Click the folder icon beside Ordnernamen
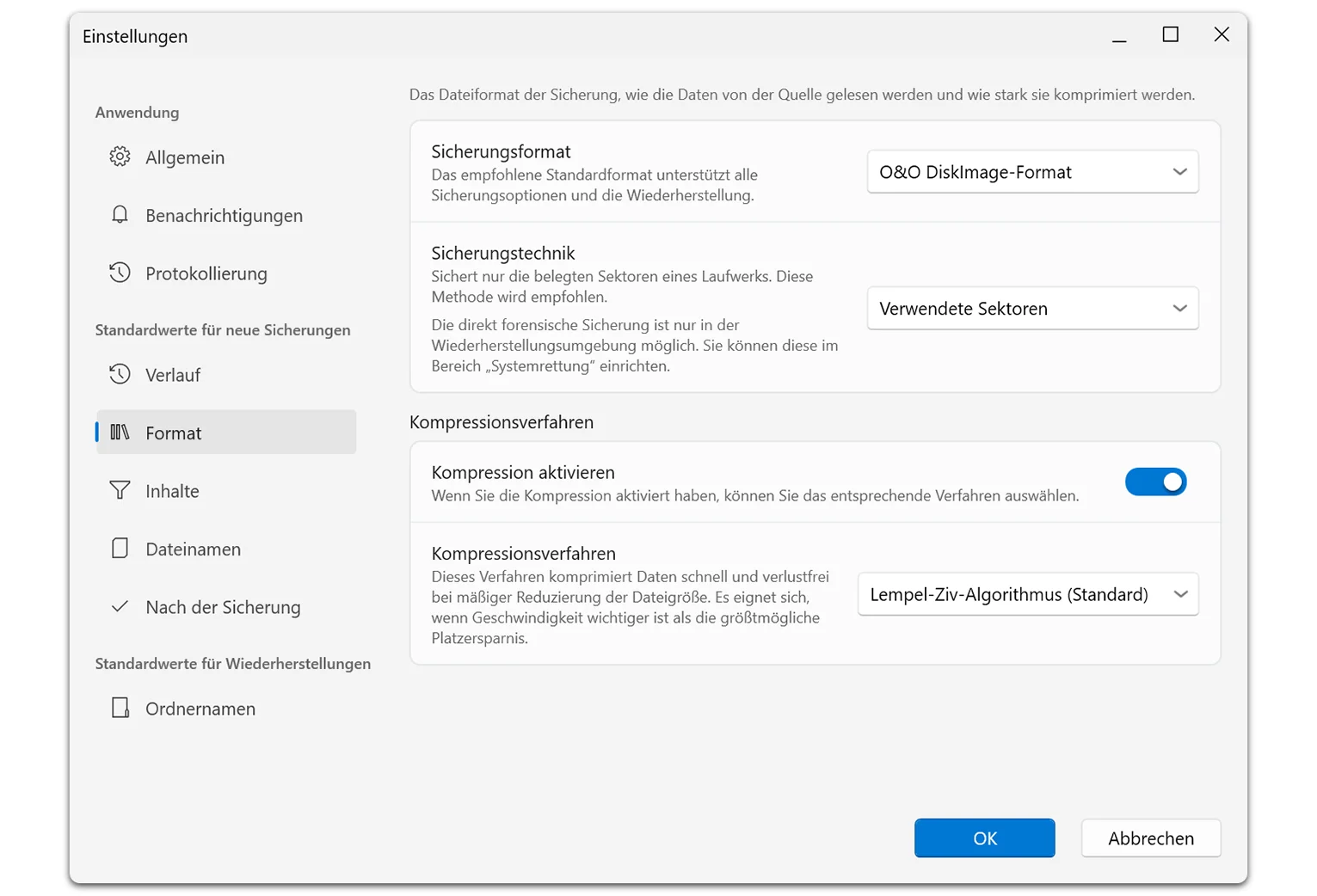 (120, 708)
